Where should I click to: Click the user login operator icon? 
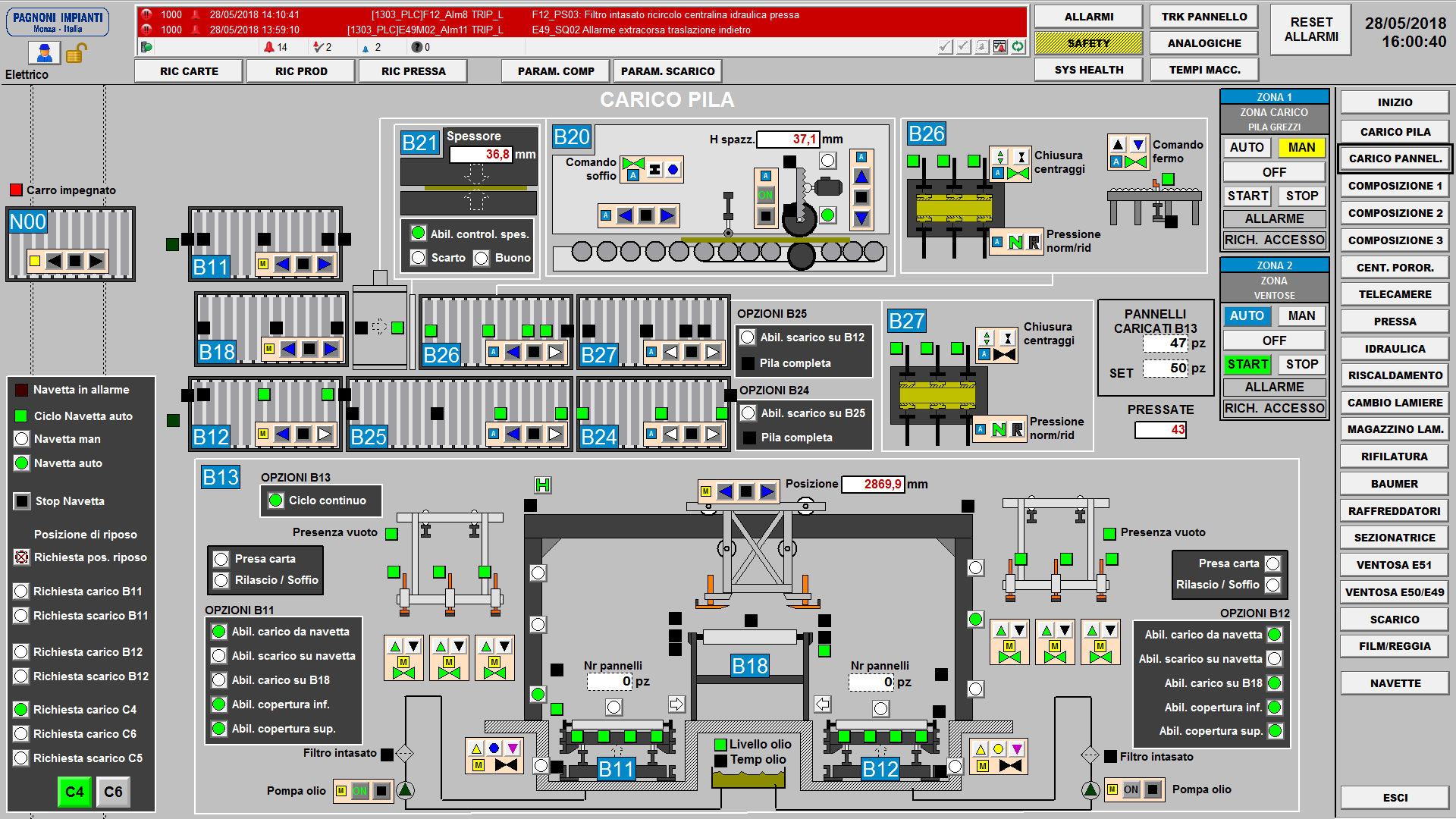[x=45, y=53]
